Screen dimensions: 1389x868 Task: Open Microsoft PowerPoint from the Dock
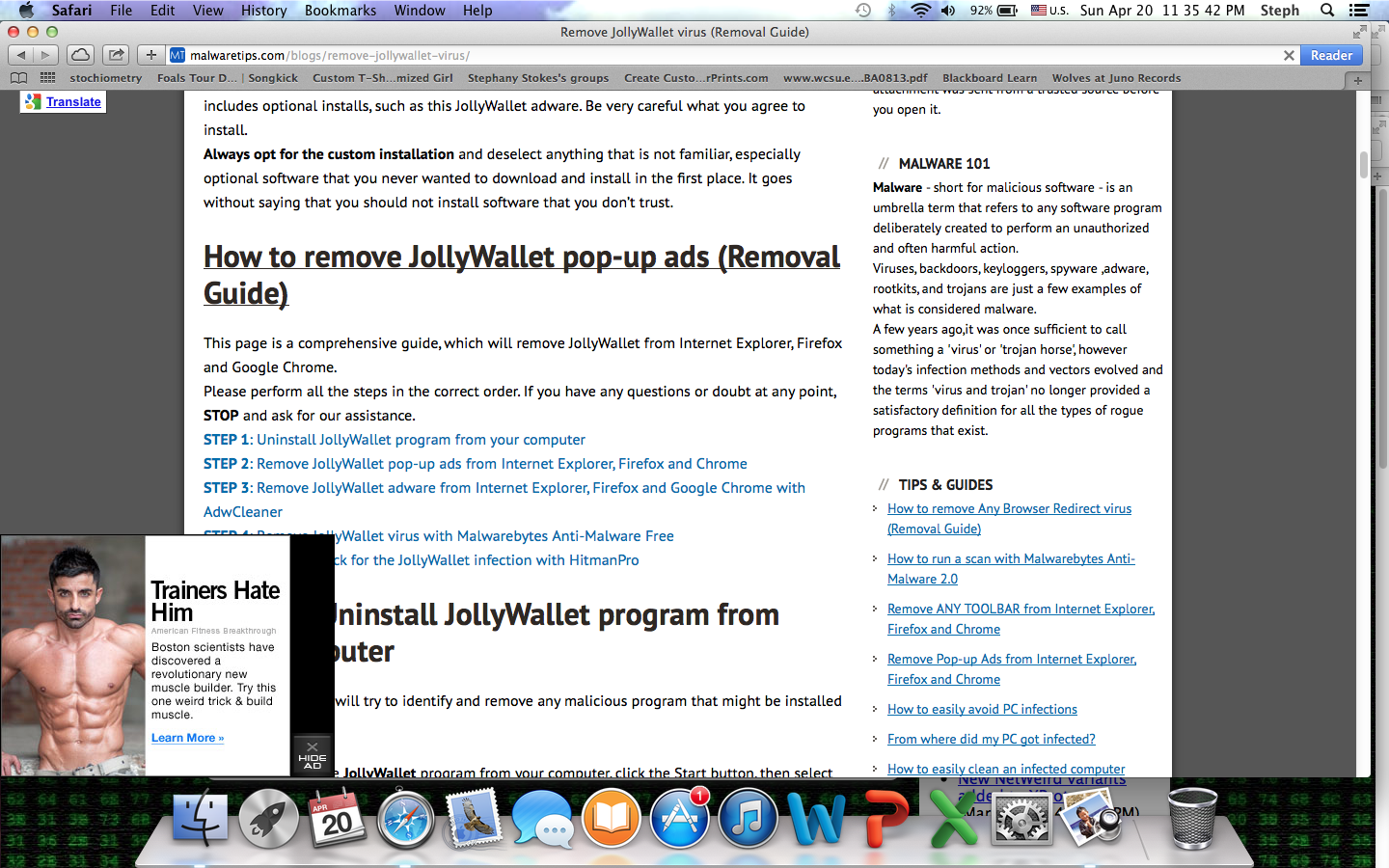click(885, 819)
